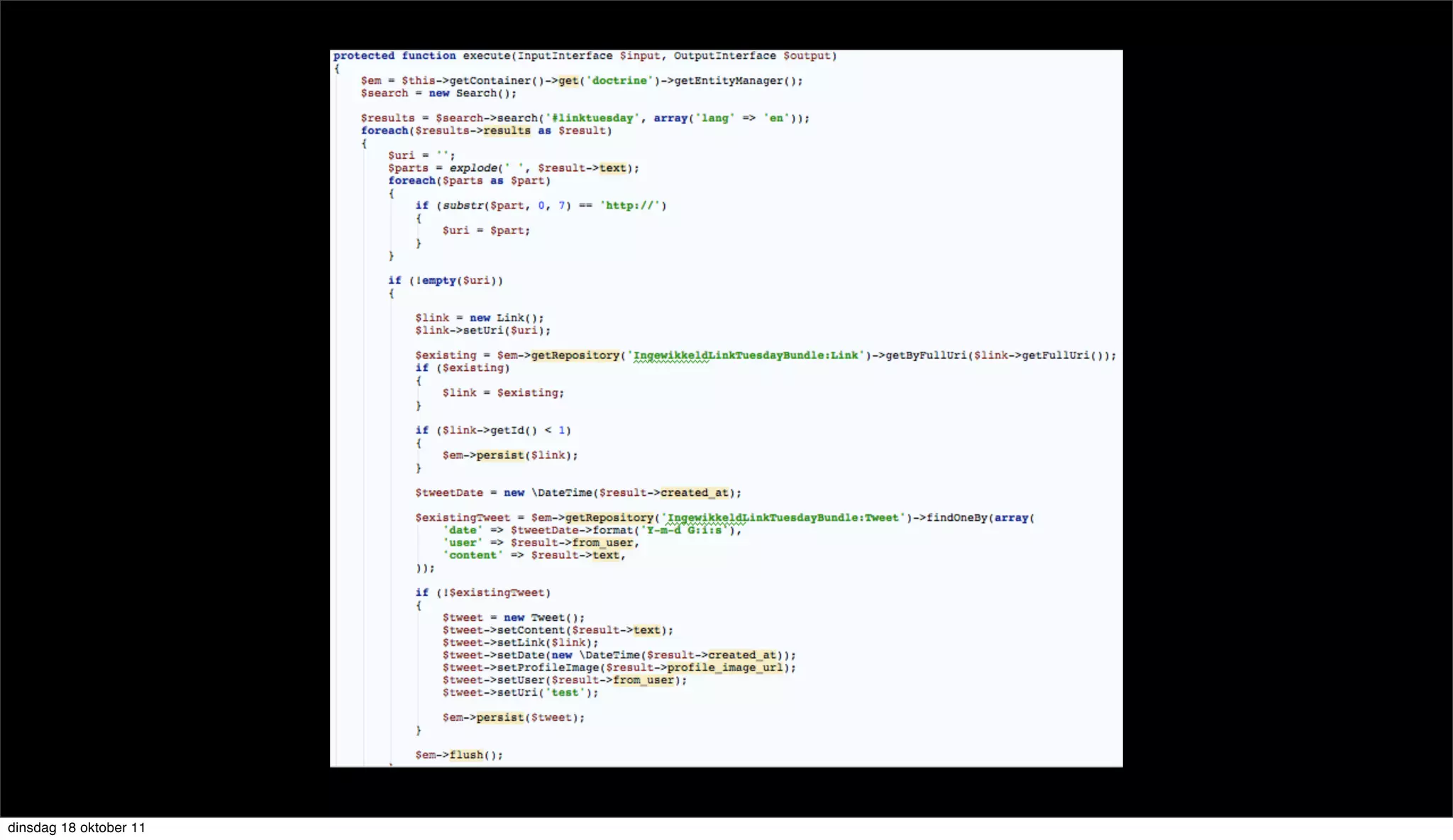Click the $link->setUri($uri) call

click(482, 331)
